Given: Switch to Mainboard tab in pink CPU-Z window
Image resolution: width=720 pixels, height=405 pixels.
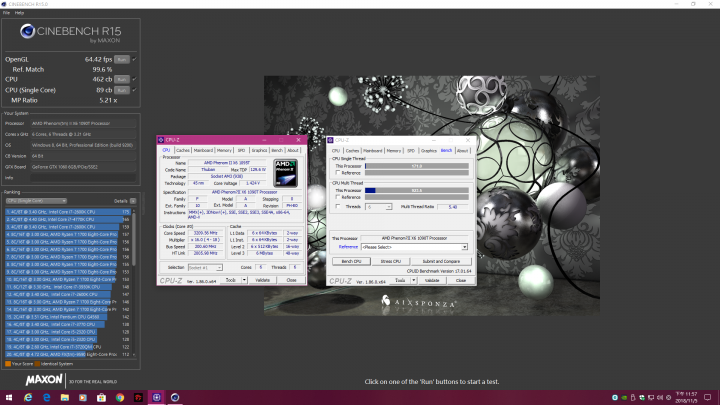Looking at the screenshot, I should (x=203, y=150).
